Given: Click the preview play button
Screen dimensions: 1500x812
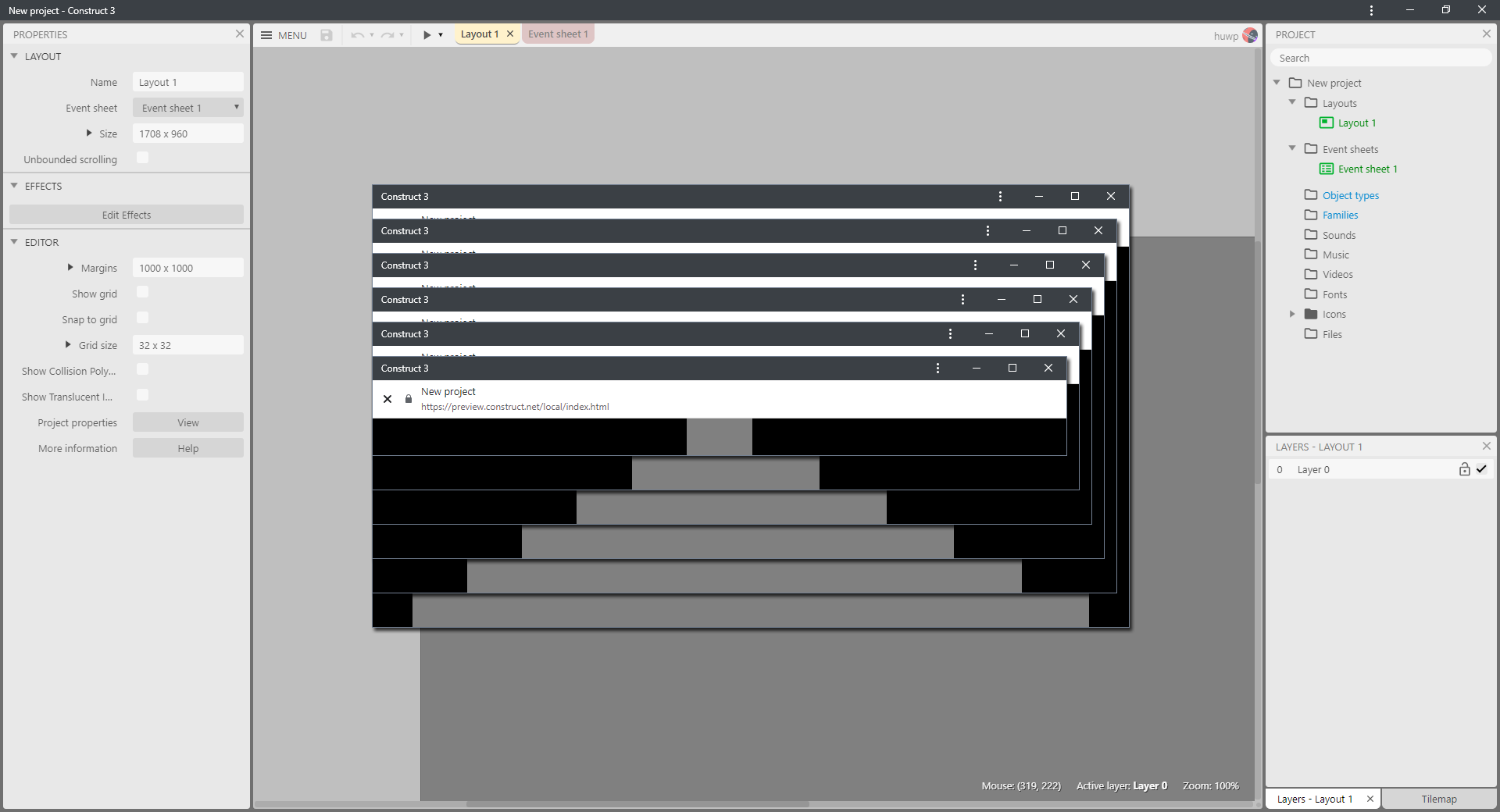Looking at the screenshot, I should pos(427,35).
